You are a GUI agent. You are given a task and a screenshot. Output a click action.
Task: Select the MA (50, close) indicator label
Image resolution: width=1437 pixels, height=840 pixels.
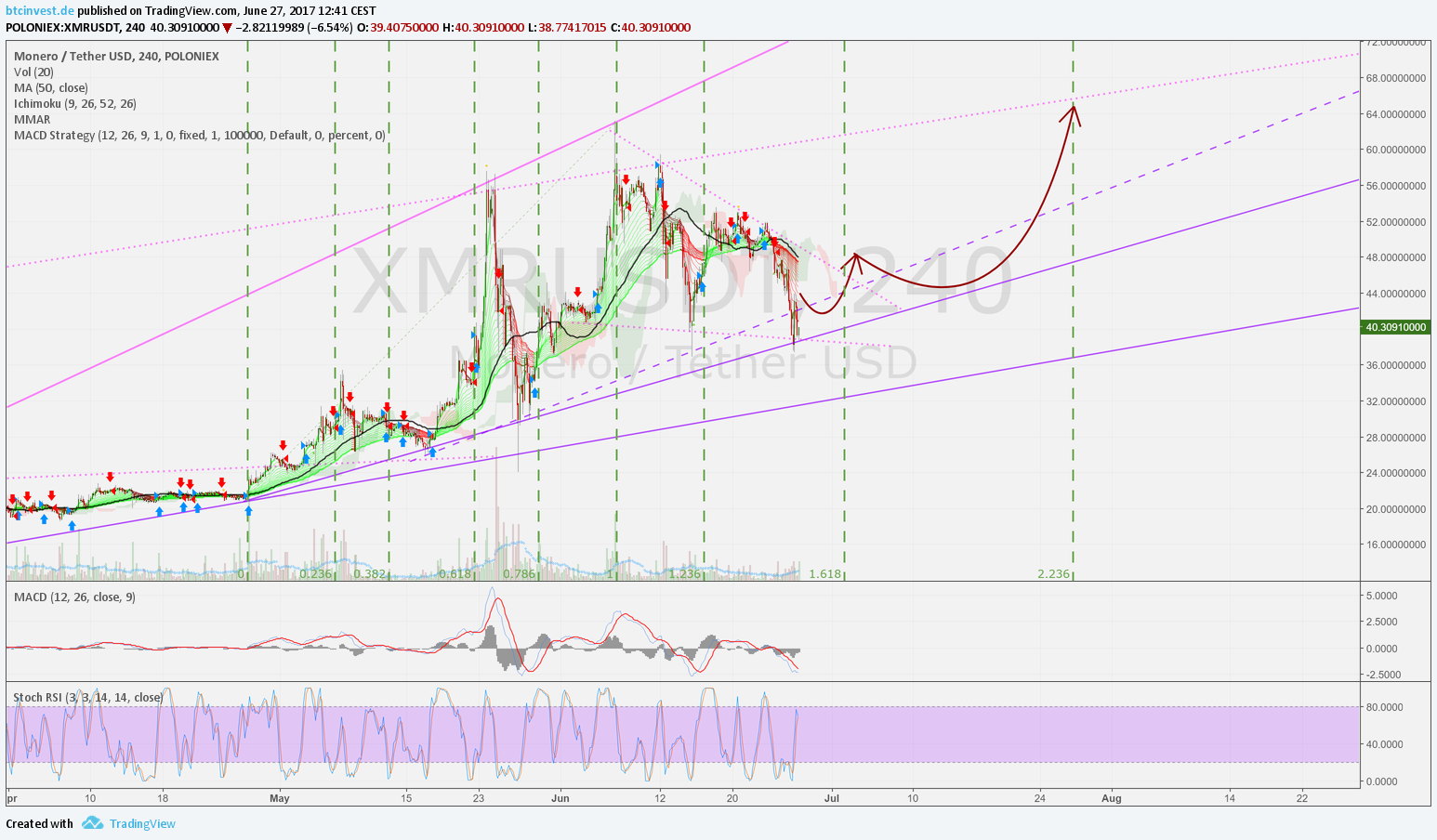(51, 88)
